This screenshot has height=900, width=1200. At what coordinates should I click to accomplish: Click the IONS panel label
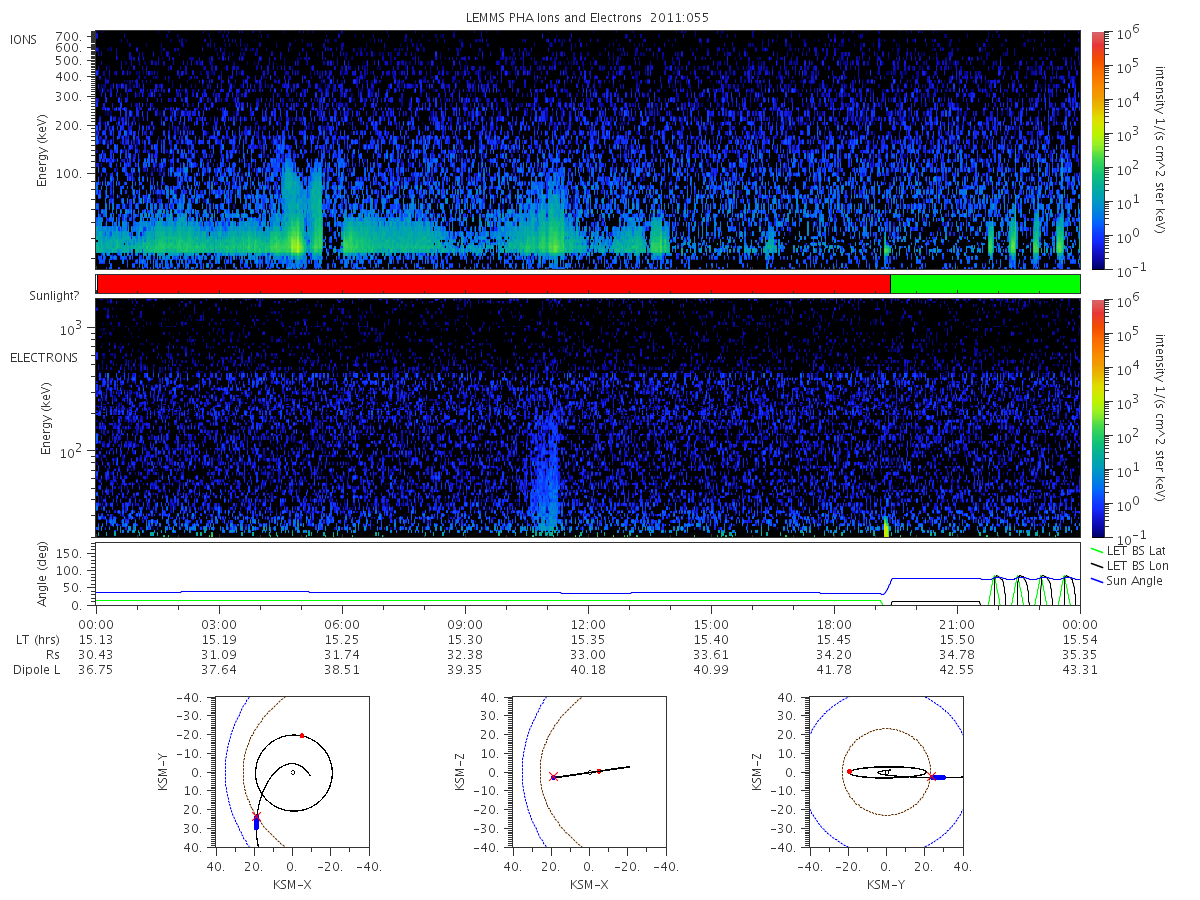(25, 39)
